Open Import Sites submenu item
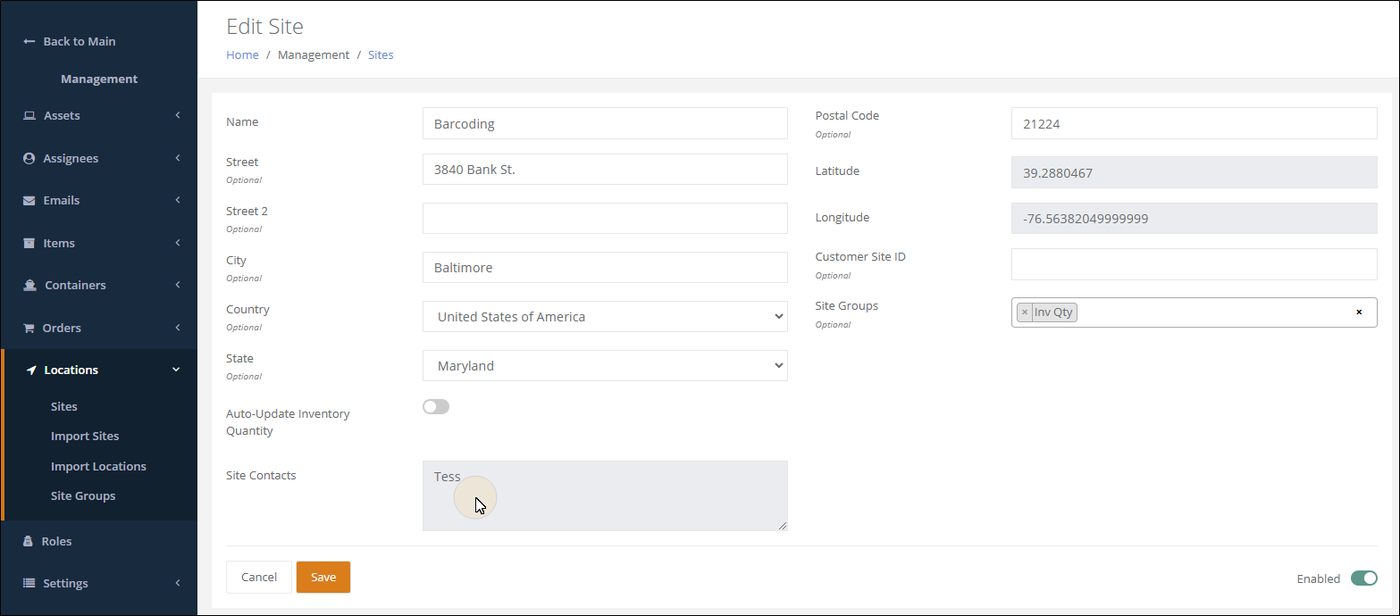Image resolution: width=1400 pixels, height=616 pixels. pos(85,436)
